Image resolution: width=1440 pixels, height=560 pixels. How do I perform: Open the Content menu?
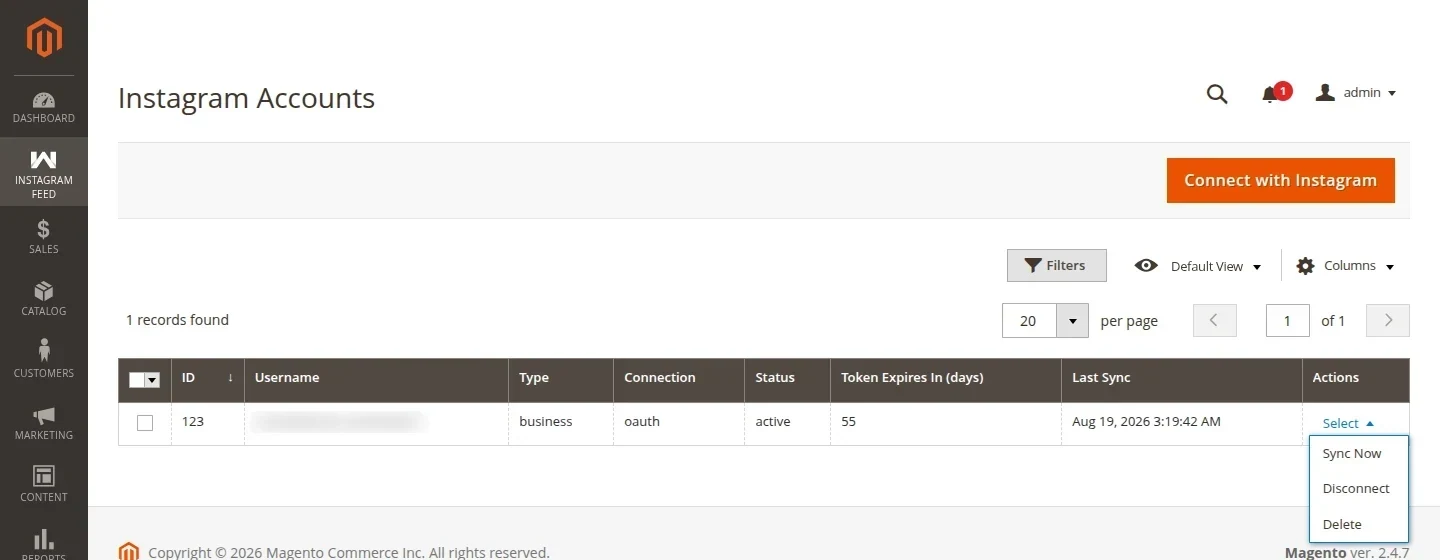click(44, 485)
